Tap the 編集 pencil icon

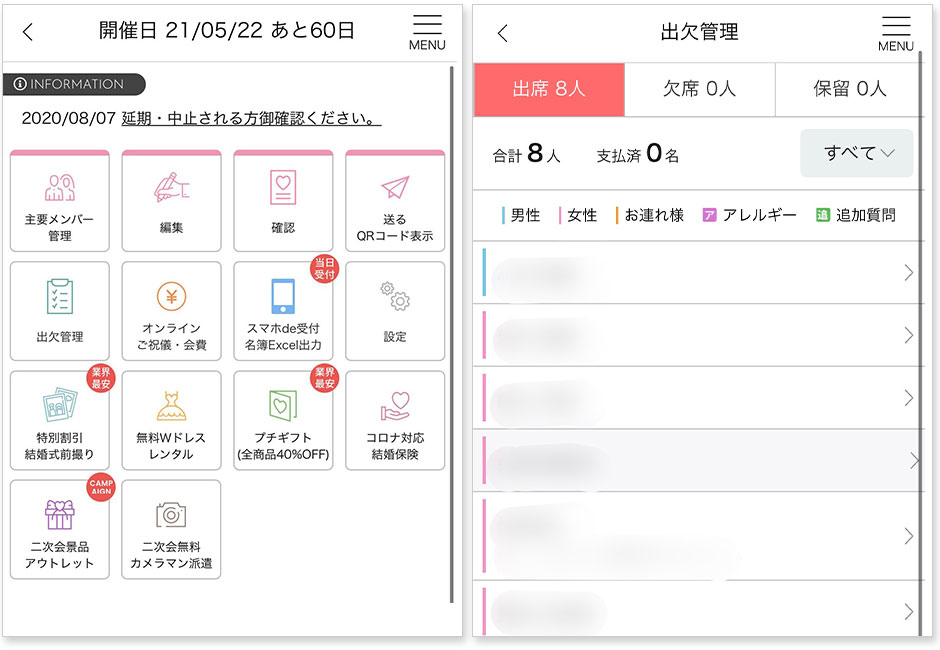171,188
